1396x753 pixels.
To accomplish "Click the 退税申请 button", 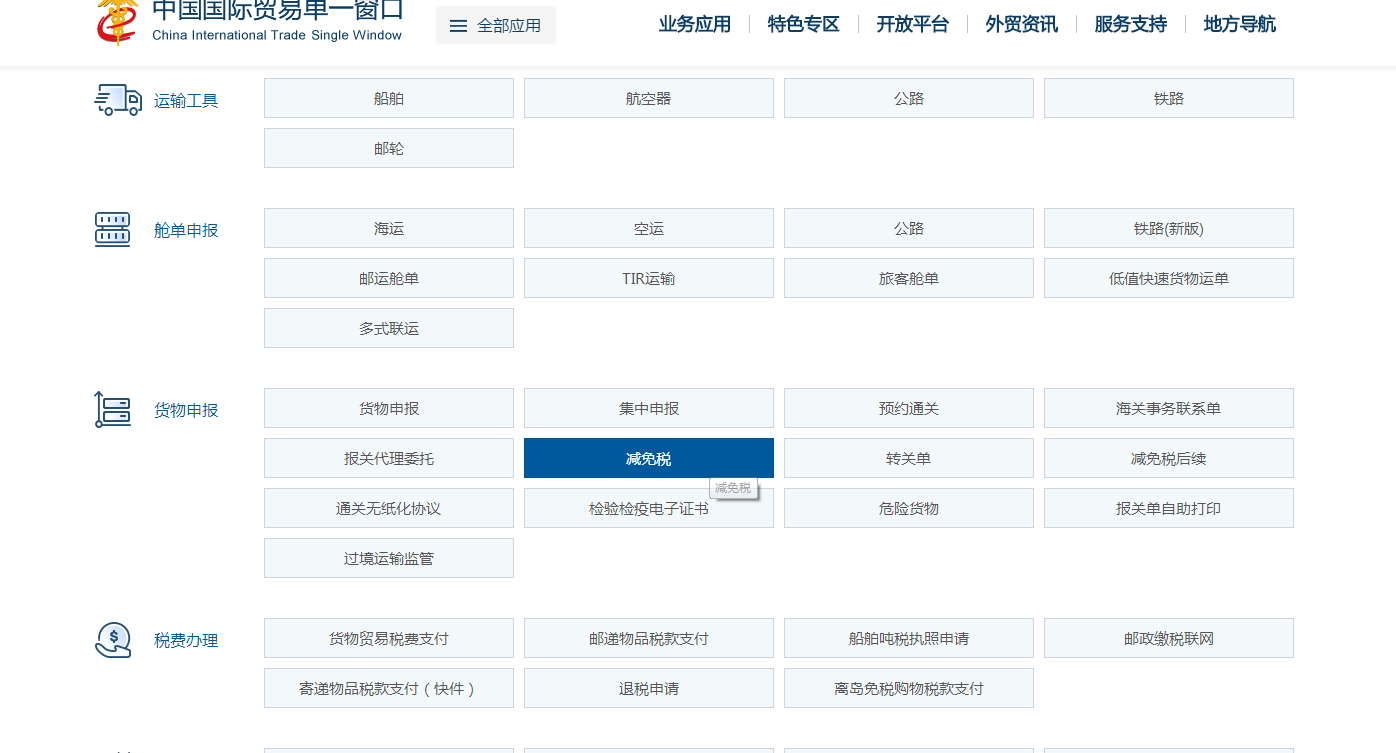I will click(649, 688).
